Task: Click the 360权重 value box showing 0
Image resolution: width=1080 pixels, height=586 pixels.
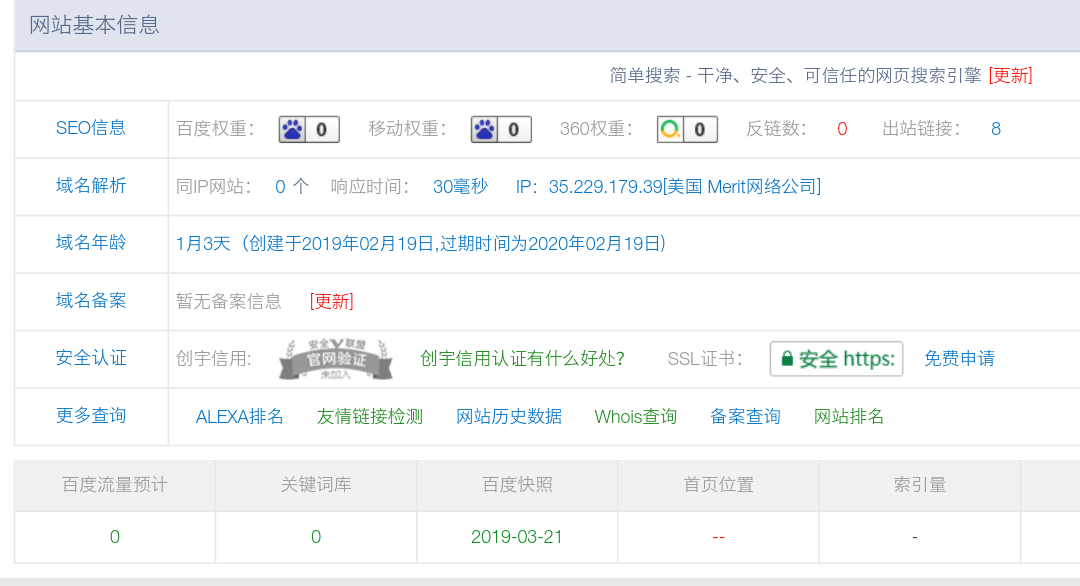Action: 700,129
